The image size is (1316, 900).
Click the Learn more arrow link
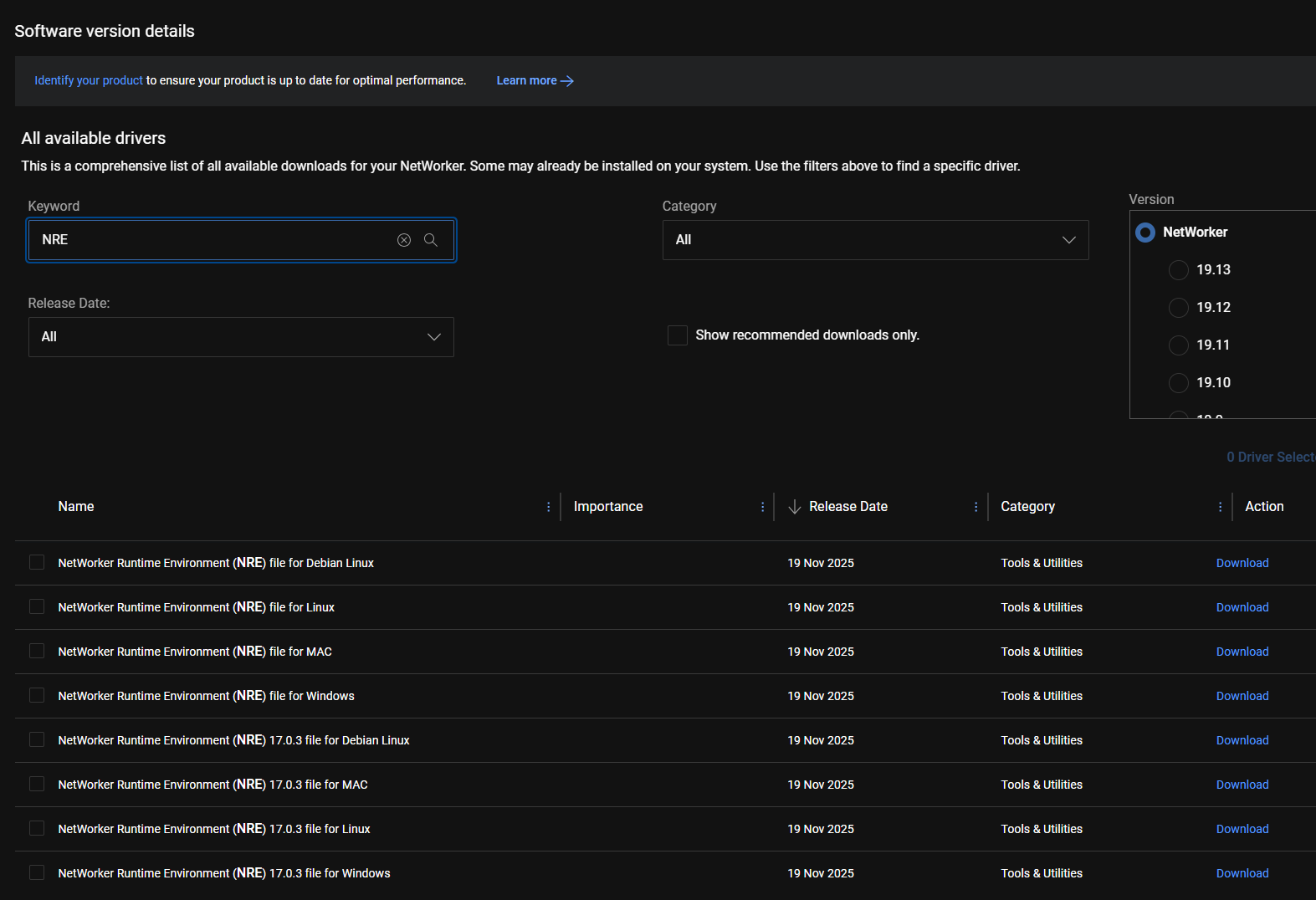[535, 81]
